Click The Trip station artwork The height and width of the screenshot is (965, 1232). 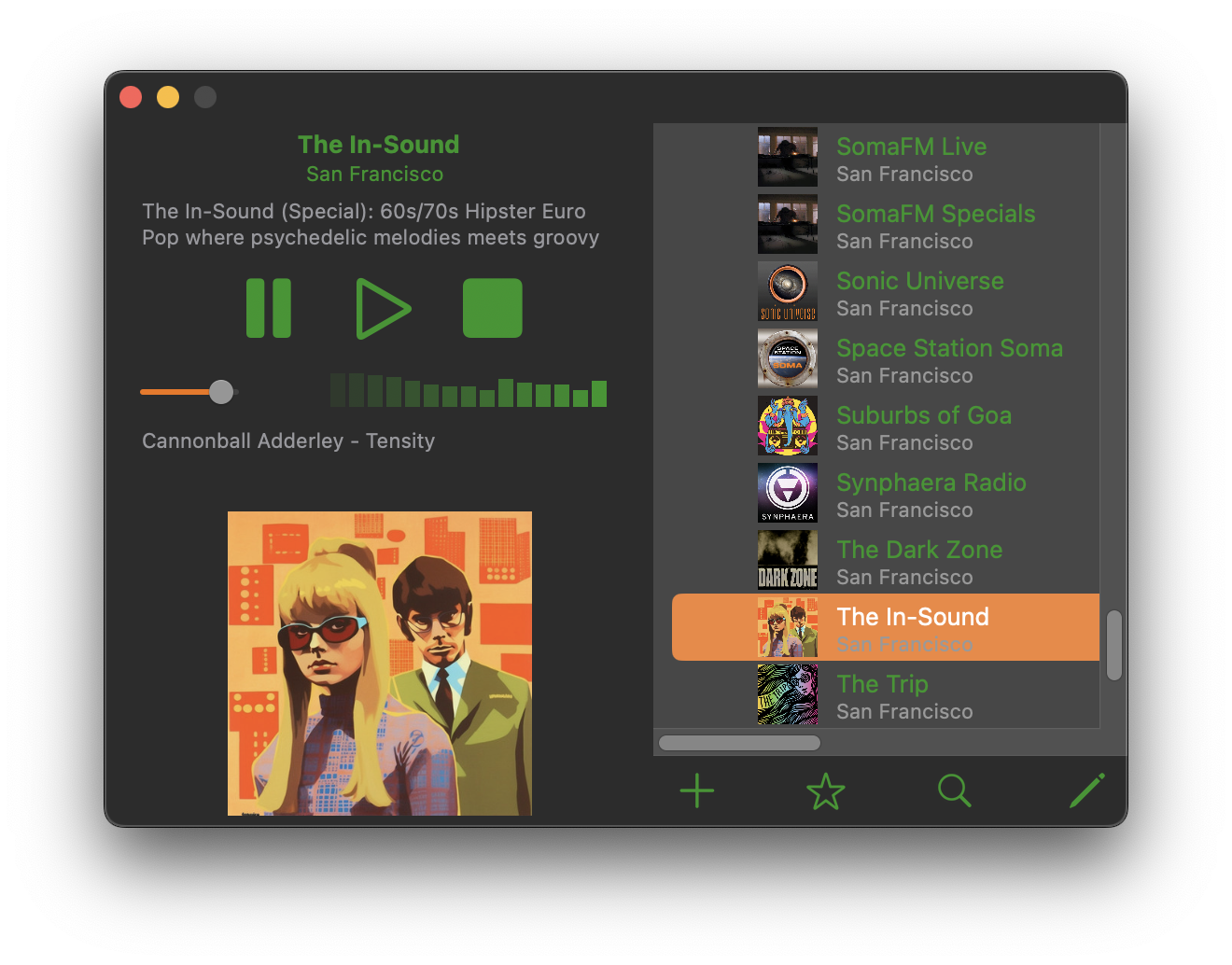pos(788,694)
